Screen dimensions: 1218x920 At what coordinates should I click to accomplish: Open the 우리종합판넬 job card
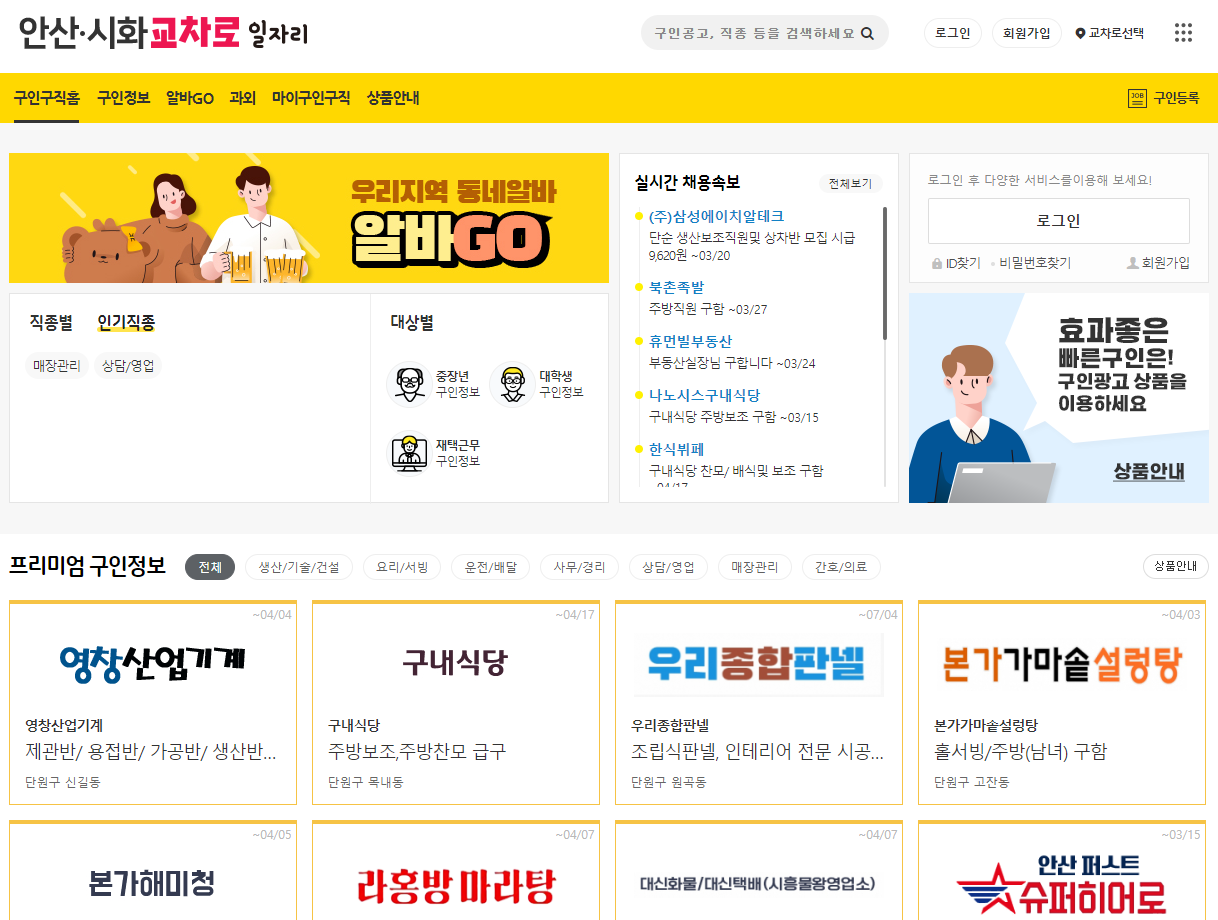point(759,702)
